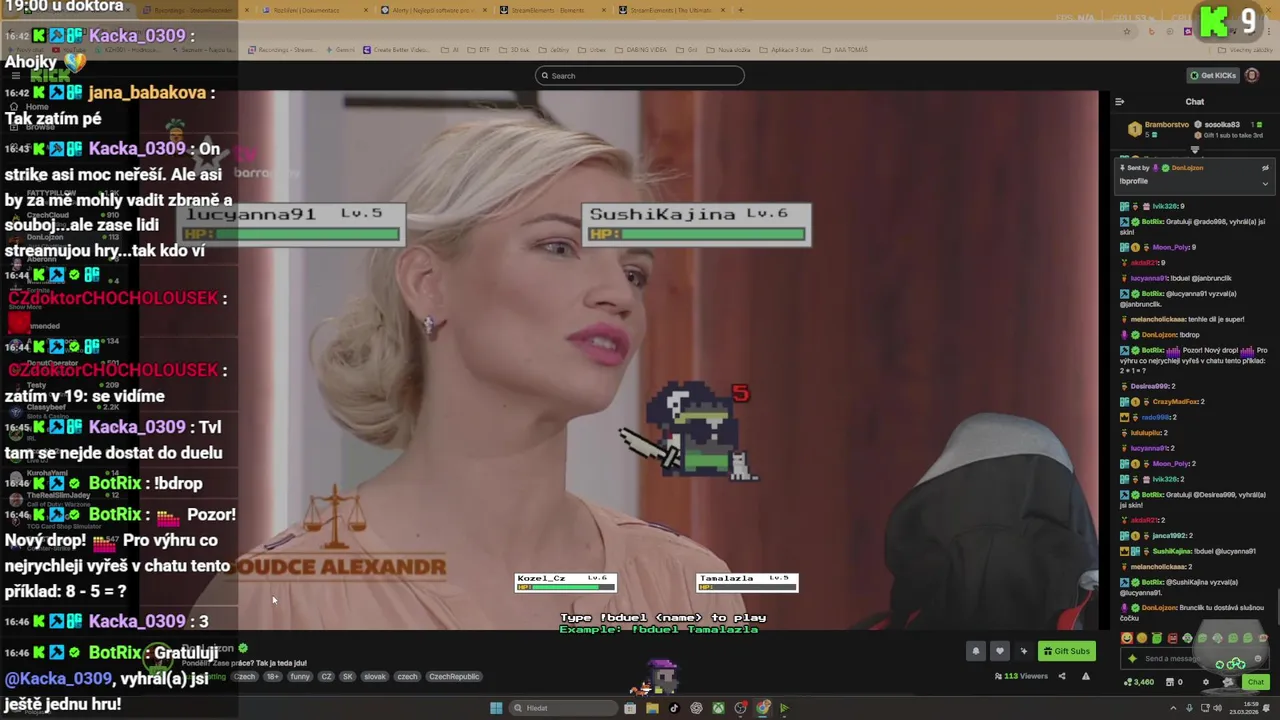
Task: Open the user profile avatar menu
Action: (1252, 75)
